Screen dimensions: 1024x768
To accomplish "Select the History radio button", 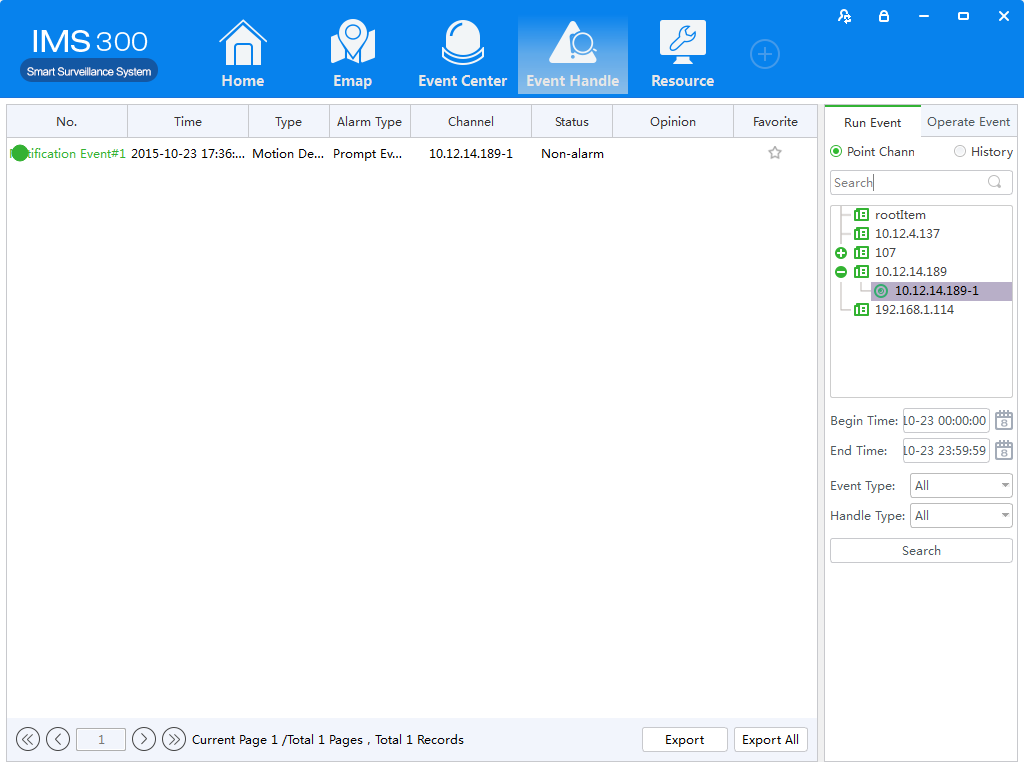I will 960,152.
